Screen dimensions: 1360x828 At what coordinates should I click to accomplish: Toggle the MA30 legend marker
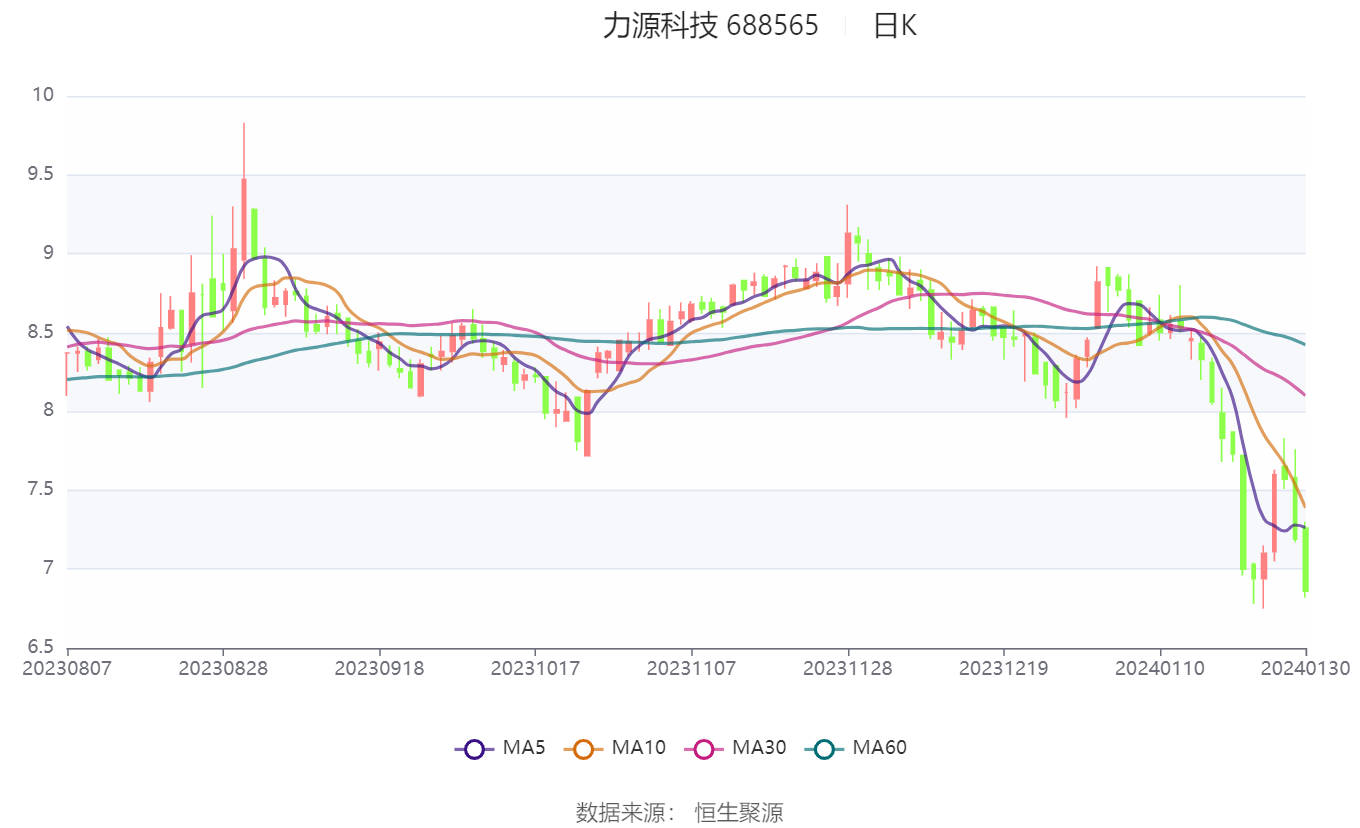(x=704, y=748)
